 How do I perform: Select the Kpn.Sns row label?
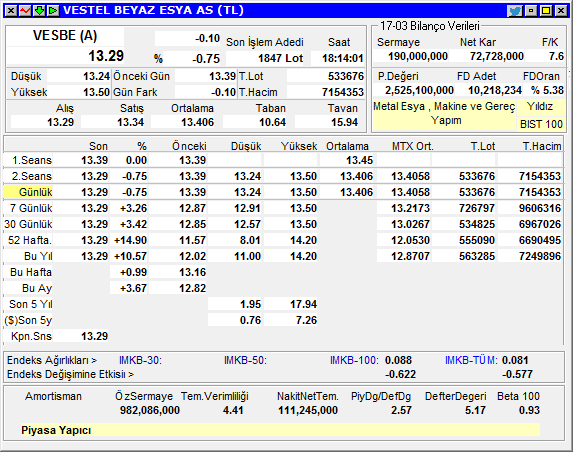[31, 336]
